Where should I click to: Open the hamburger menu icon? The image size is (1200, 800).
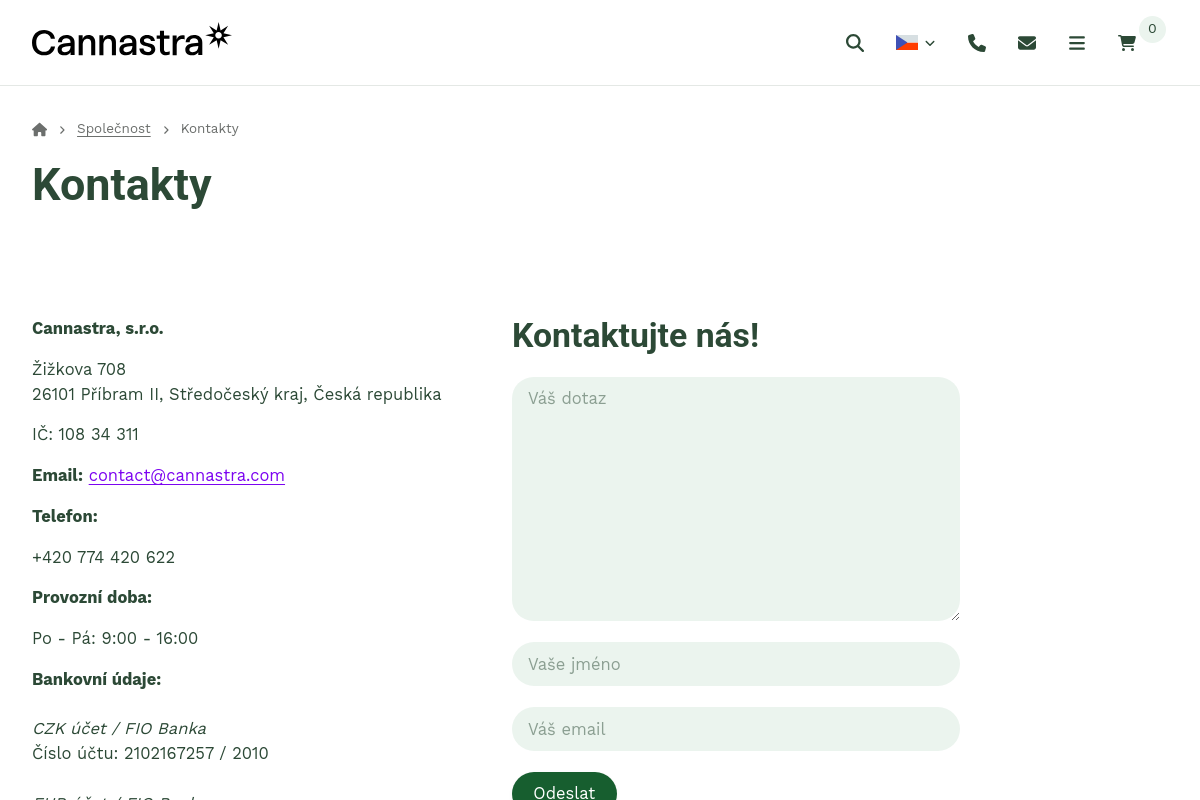pos(1077,43)
